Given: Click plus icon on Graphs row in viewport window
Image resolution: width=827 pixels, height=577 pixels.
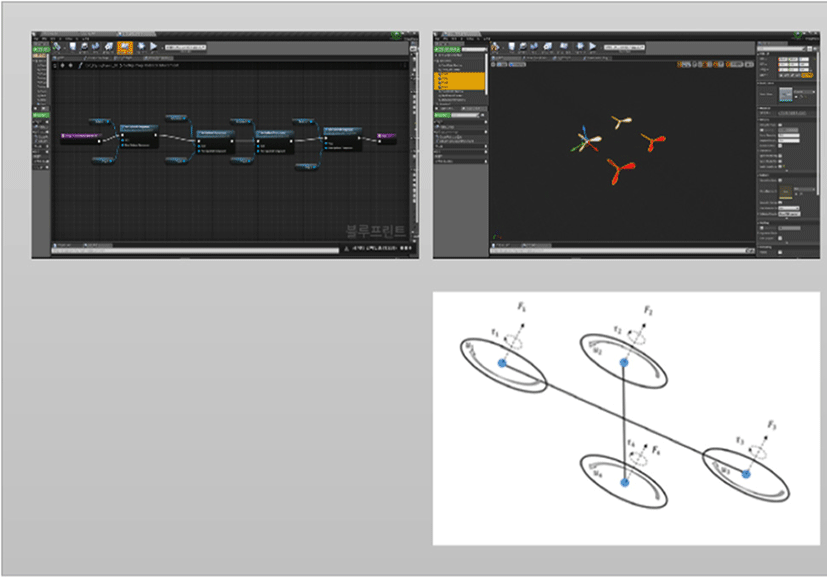Looking at the screenshot, I should 485,122.
